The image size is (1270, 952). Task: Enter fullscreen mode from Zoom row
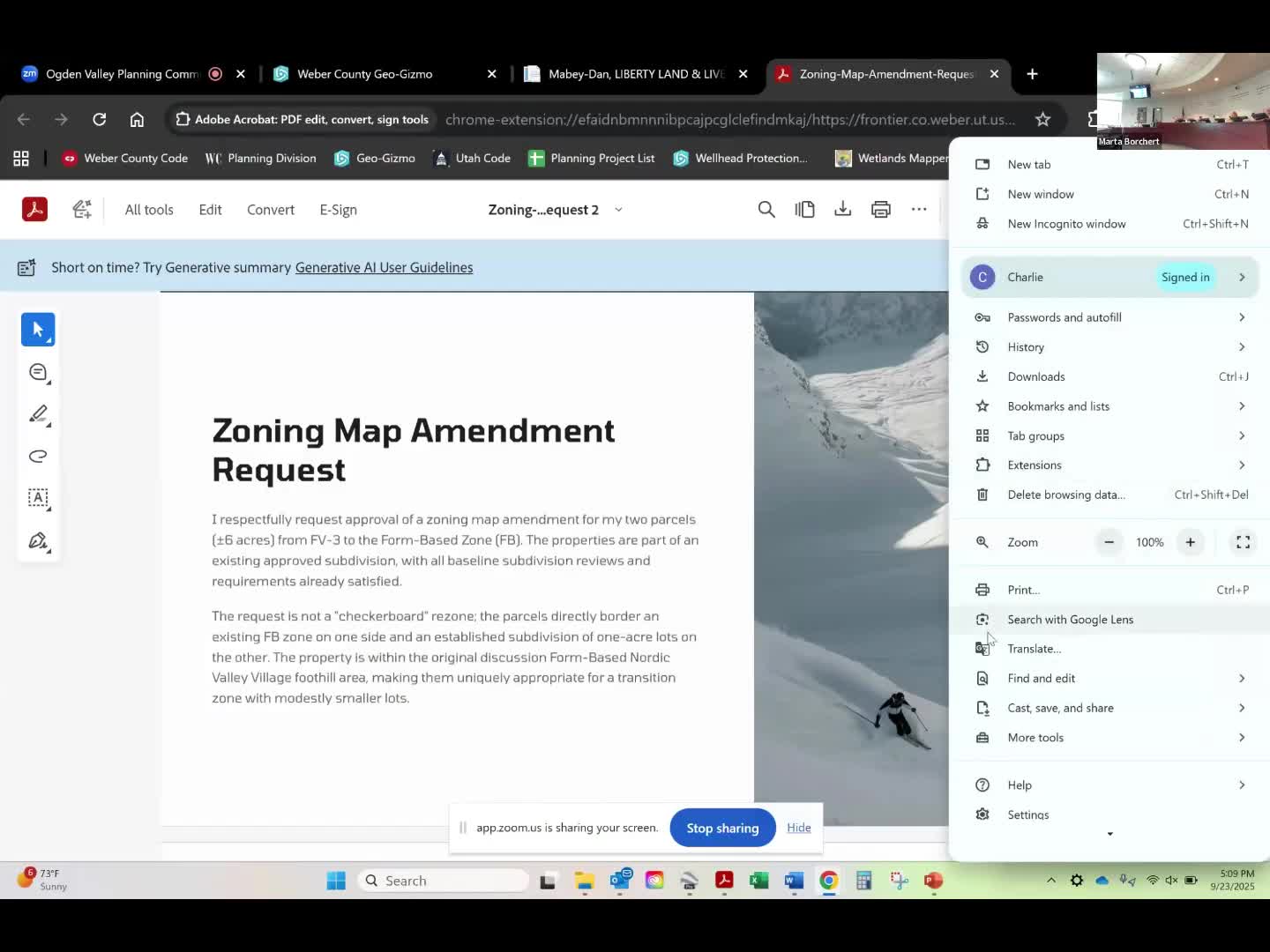[1243, 542]
